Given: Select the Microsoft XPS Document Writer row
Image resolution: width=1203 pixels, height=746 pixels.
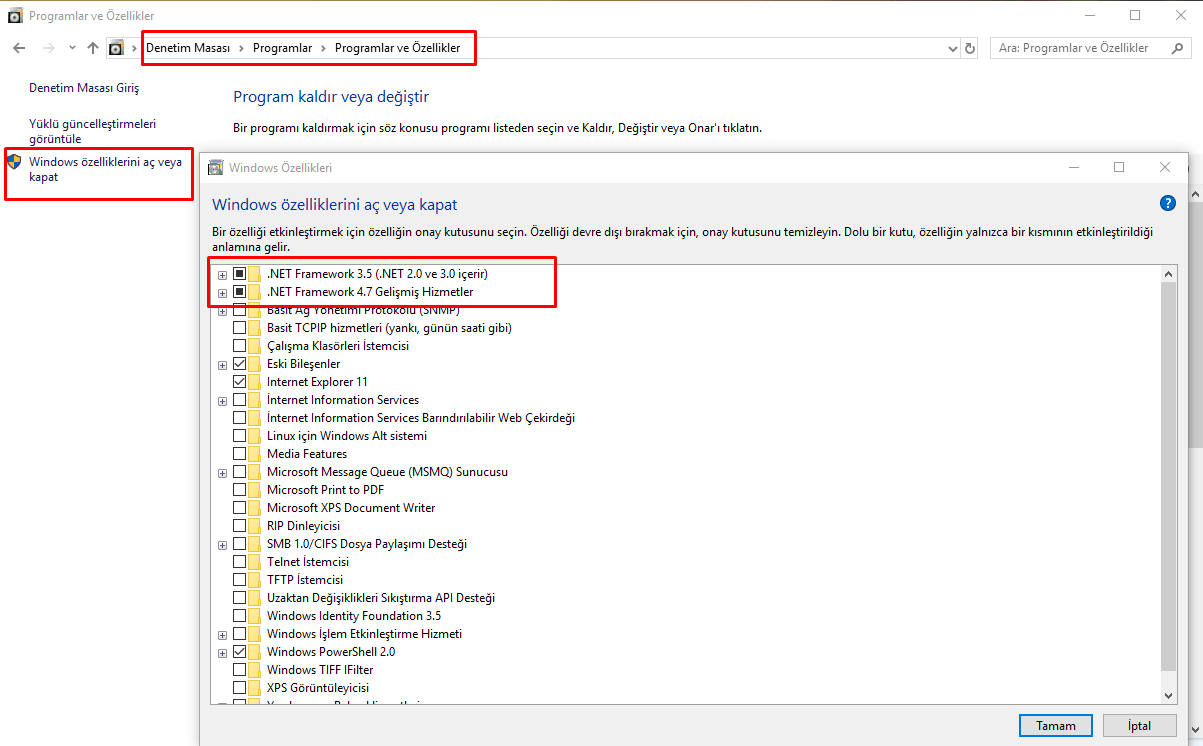Looking at the screenshot, I should (351, 507).
